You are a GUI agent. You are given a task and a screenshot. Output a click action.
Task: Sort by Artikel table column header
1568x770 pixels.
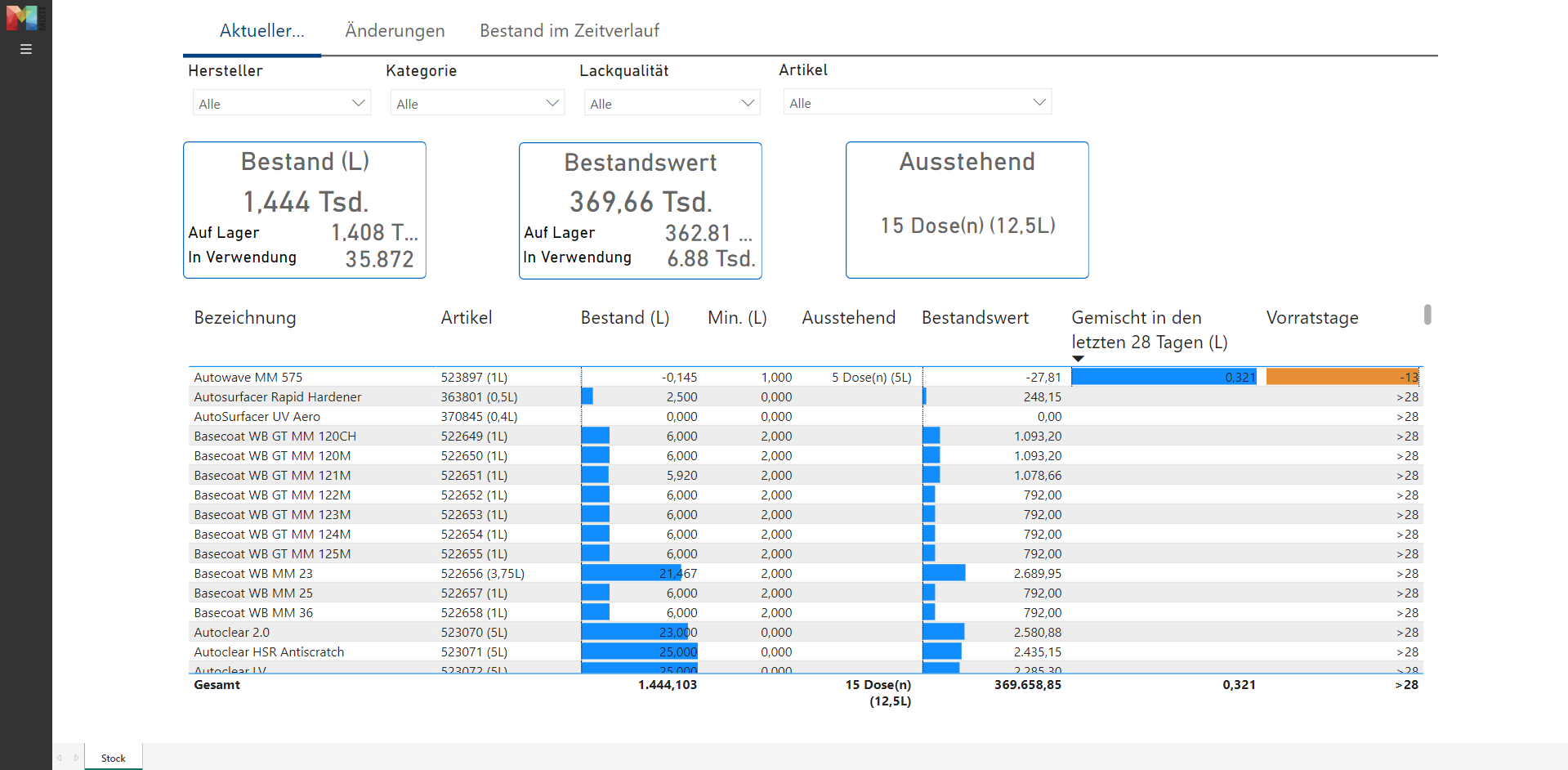pos(467,318)
